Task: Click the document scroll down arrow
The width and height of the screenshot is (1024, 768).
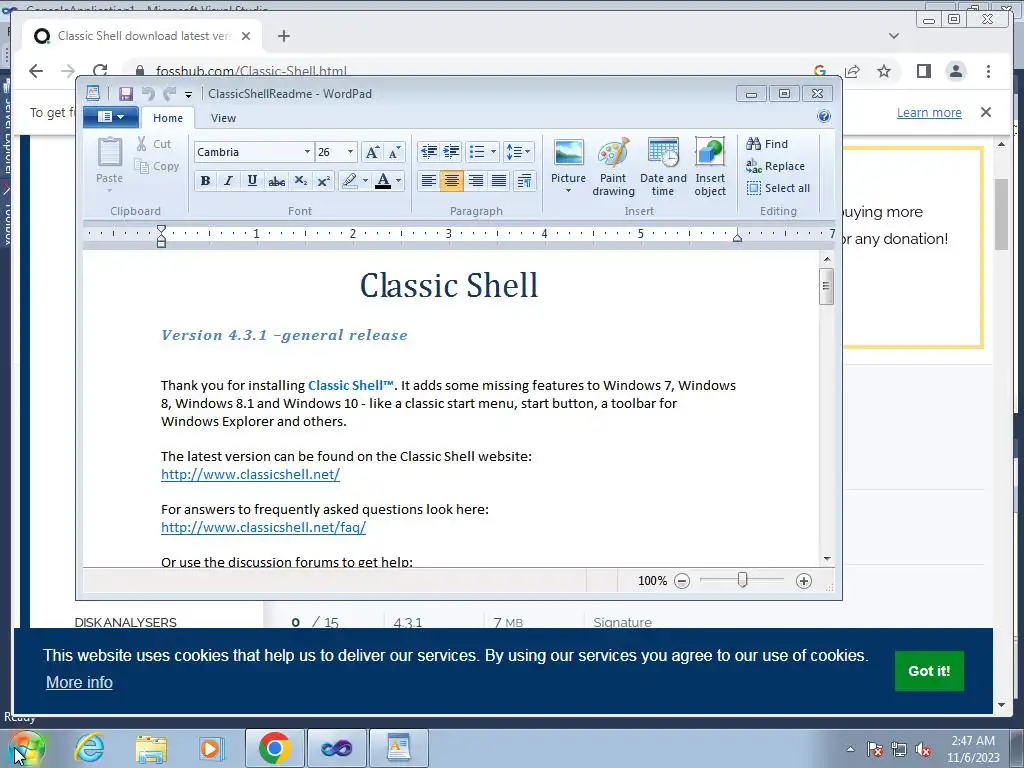Action: point(827,559)
